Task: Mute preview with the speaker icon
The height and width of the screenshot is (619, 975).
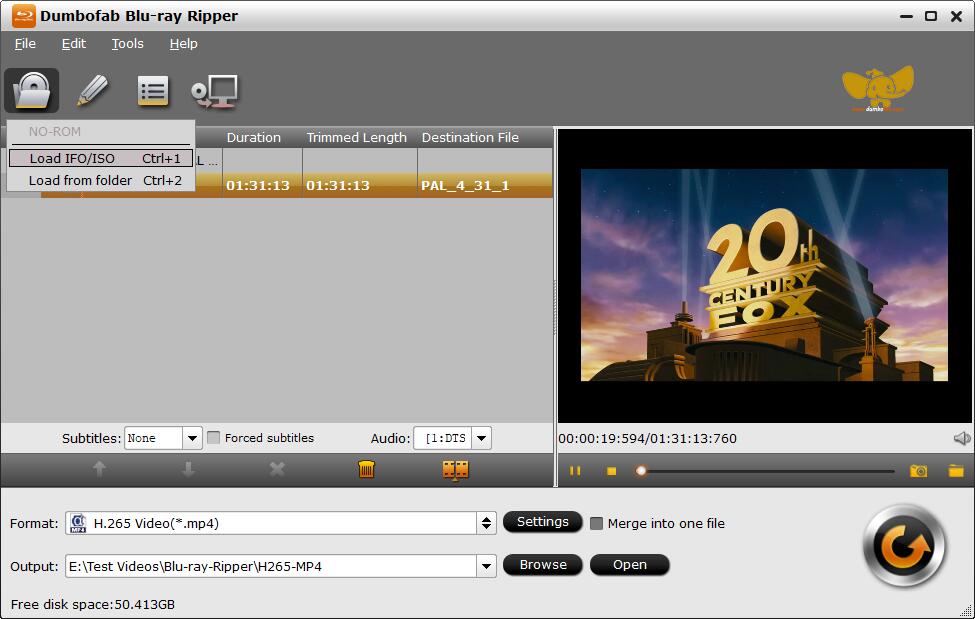Action: click(x=961, y=439)
